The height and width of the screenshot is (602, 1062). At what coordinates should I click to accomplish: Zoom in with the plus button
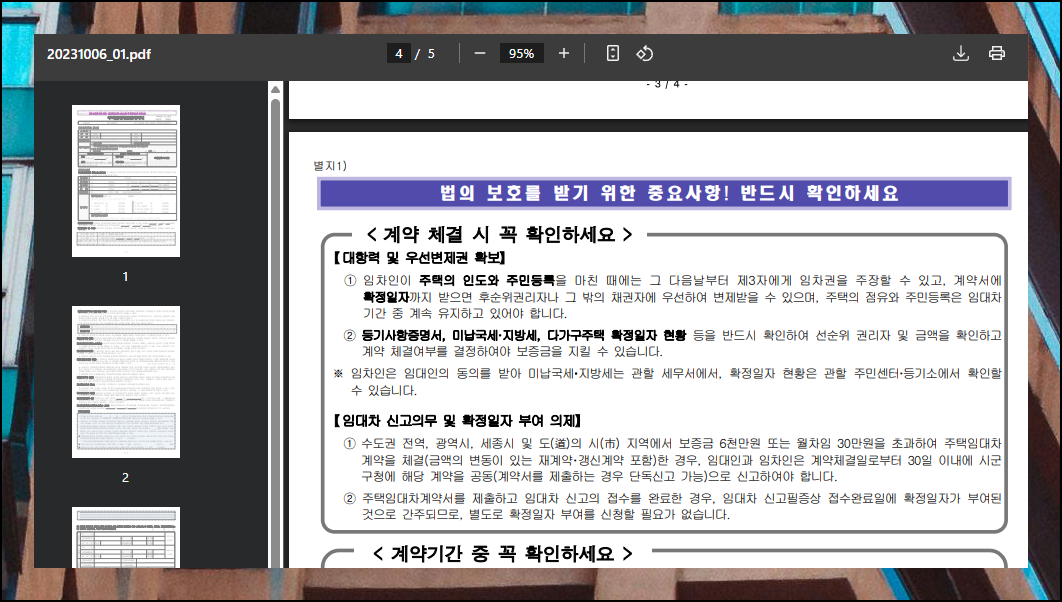564,53
